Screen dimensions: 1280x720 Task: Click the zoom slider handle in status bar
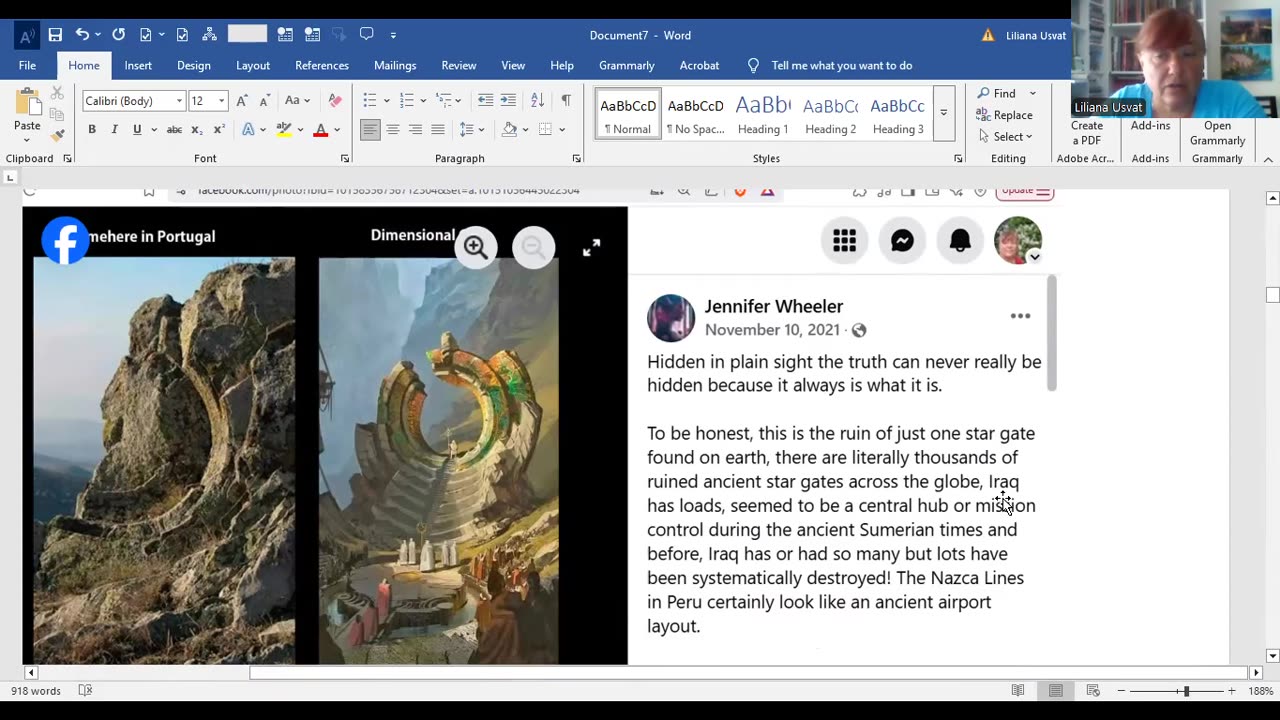[x=1186, y=691]
